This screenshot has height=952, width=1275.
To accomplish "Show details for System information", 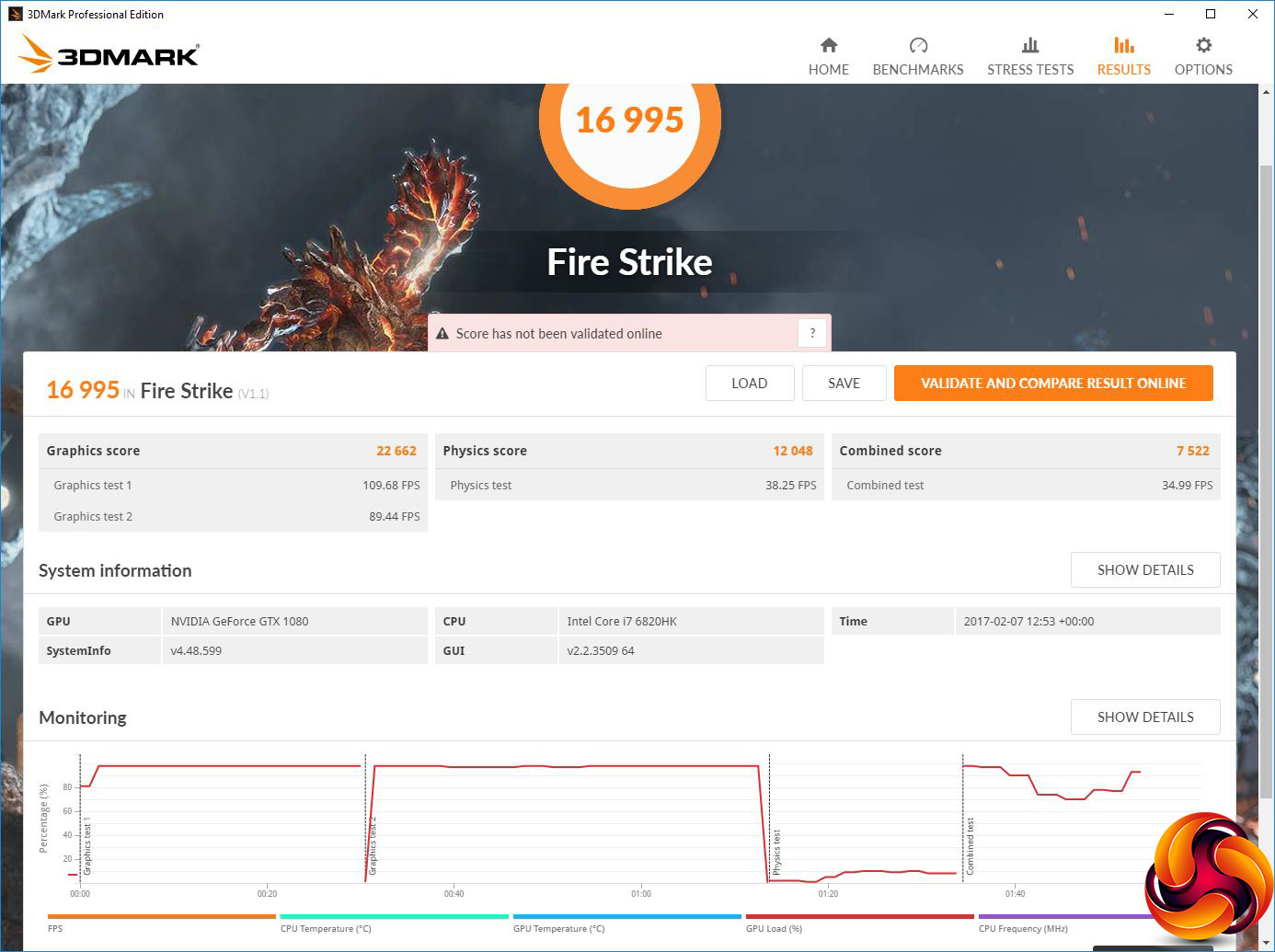I will pos(1145,570).
